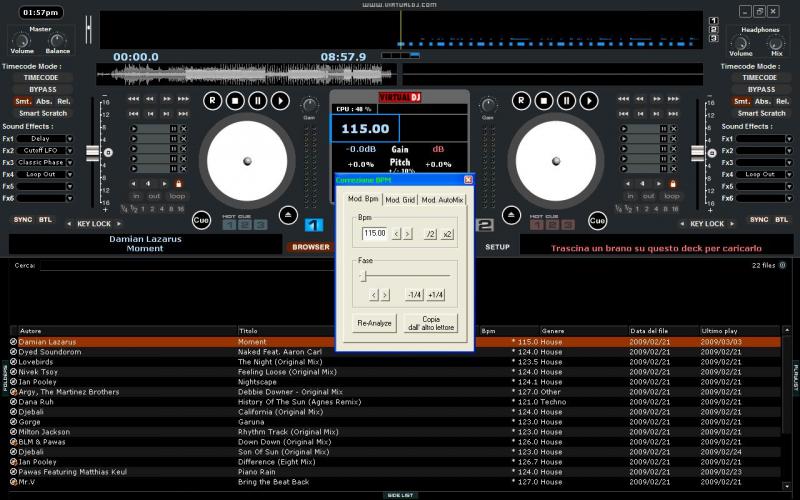Open the SETUP tab

(x=497, y=247)
